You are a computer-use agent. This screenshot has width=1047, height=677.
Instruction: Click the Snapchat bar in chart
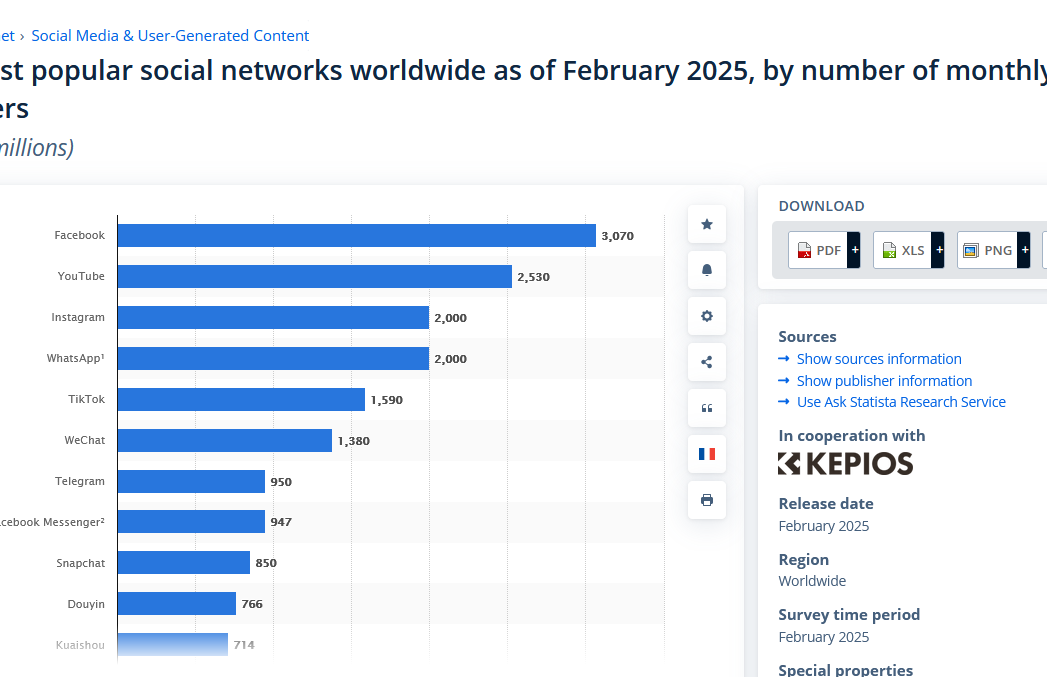[x=184, y=563]
